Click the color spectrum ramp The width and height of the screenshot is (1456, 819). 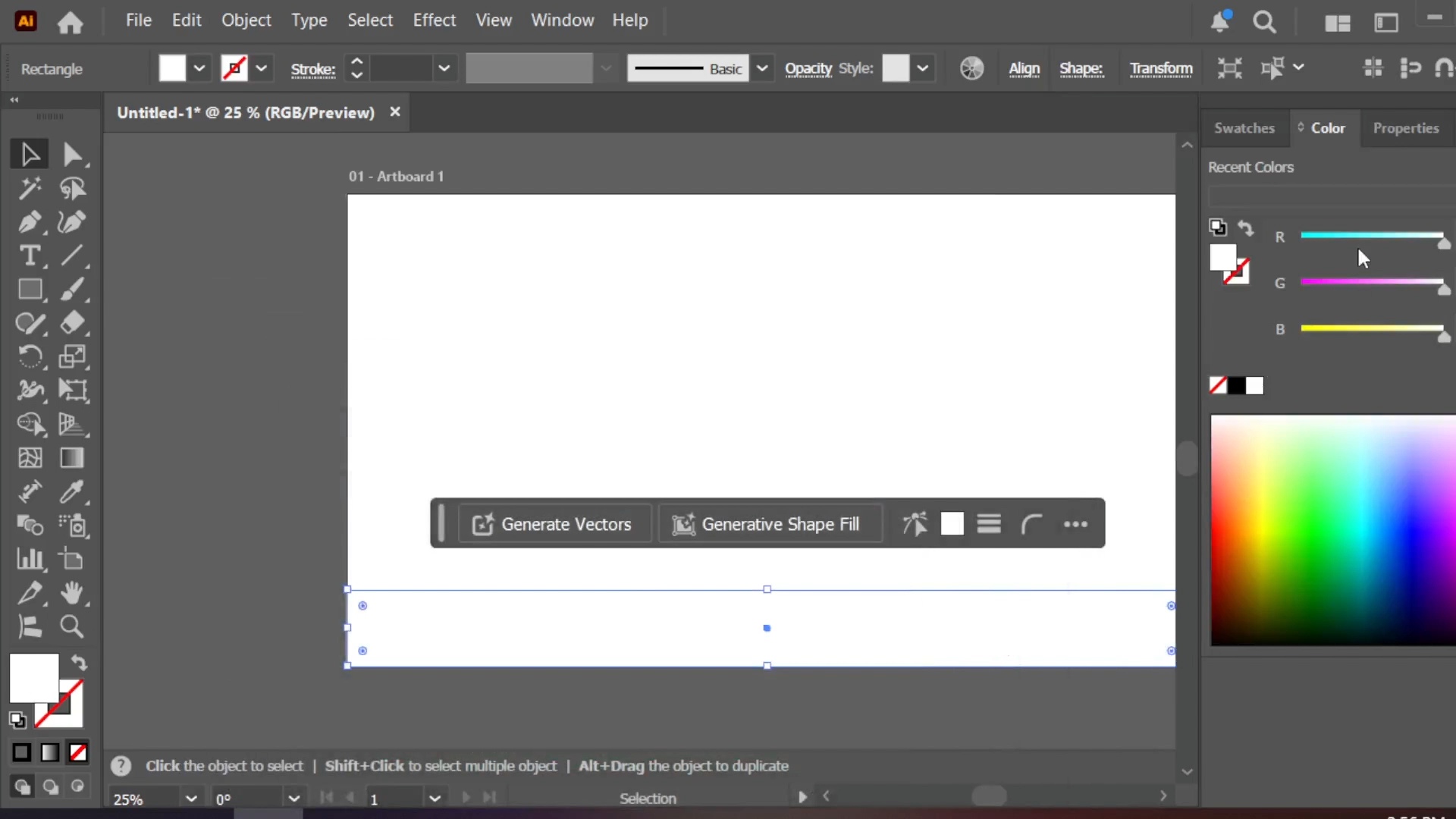click(1332, 530)
